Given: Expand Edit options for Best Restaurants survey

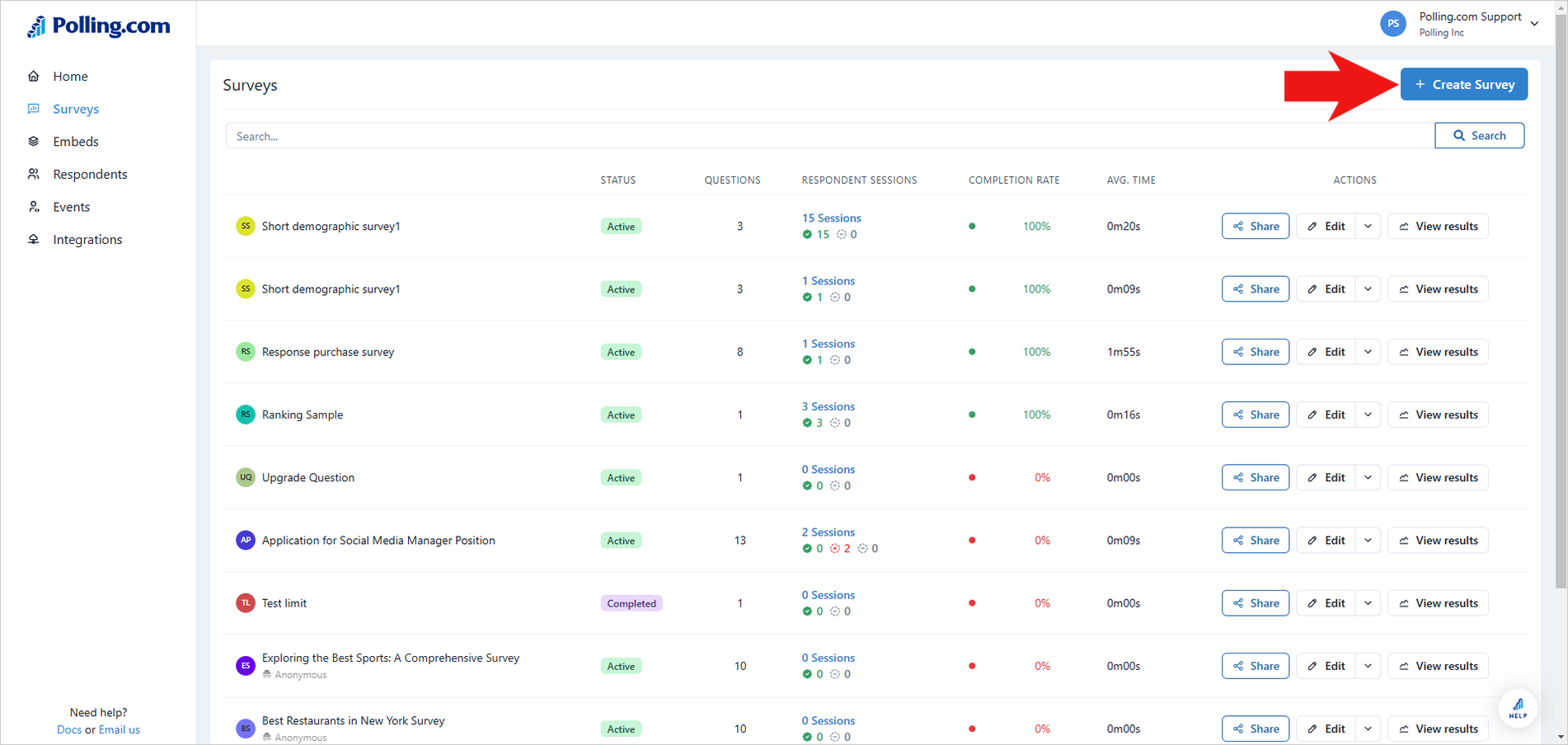Looking at the screenshot, I should click(x=1368, y=729).
